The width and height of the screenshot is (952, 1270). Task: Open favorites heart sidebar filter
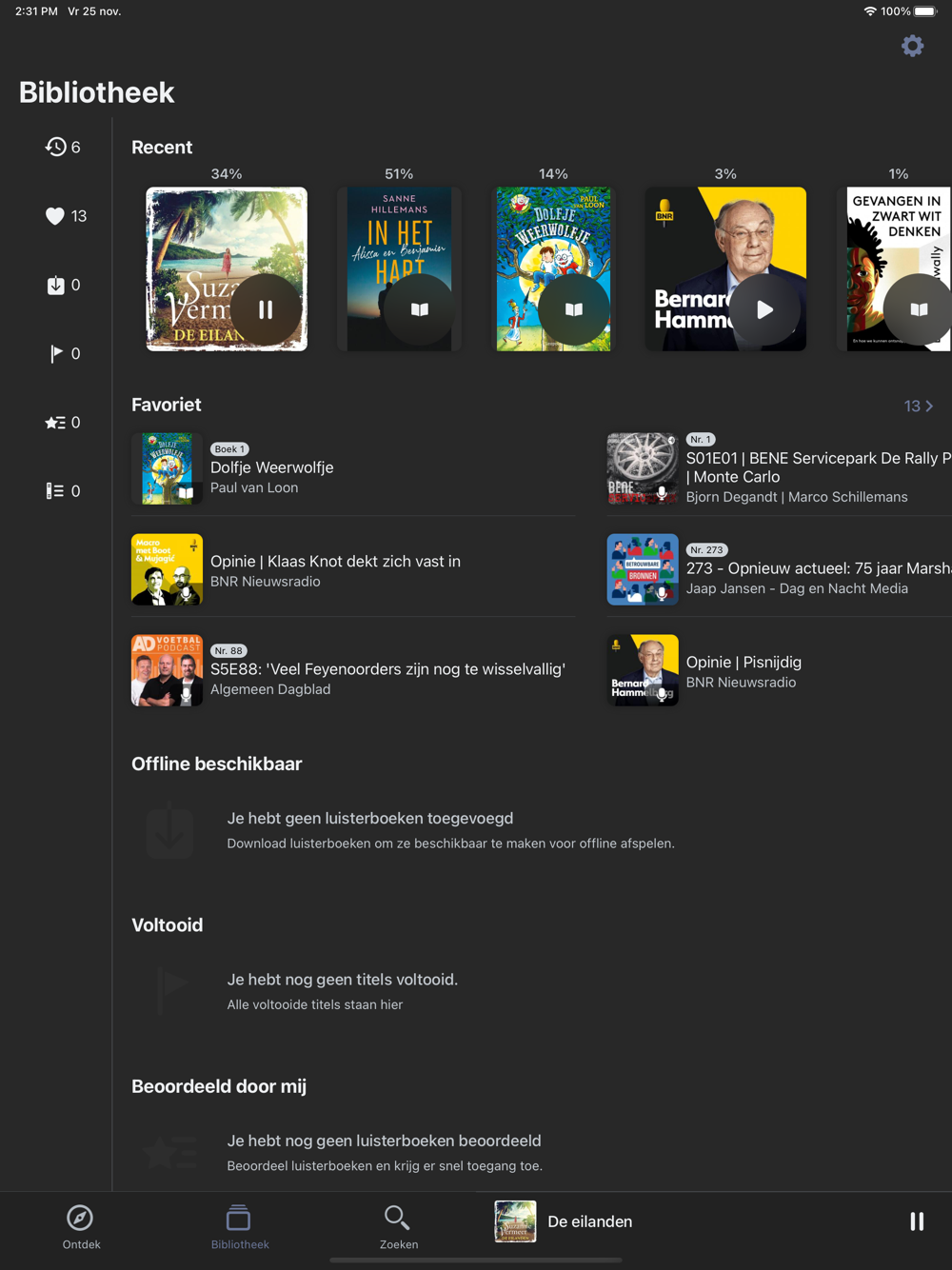coord(66,216)
